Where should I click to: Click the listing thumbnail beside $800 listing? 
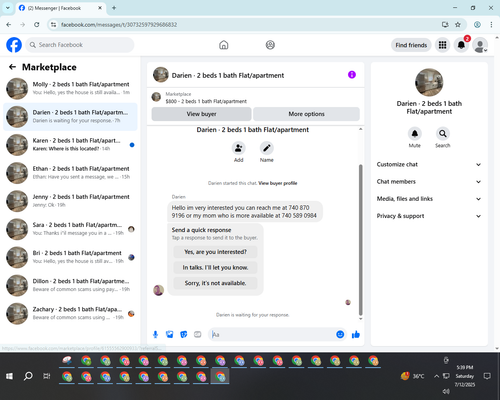[x=156, y=97]
